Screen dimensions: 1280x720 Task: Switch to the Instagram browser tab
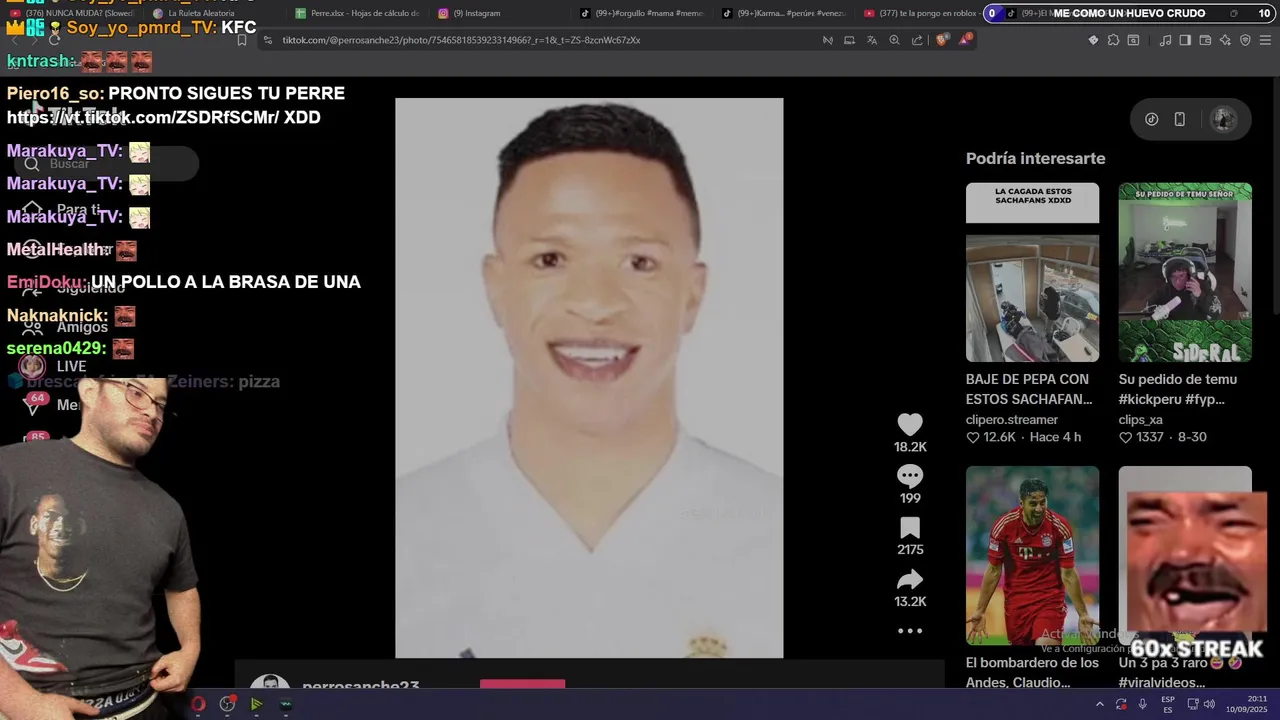click(470, 13)
